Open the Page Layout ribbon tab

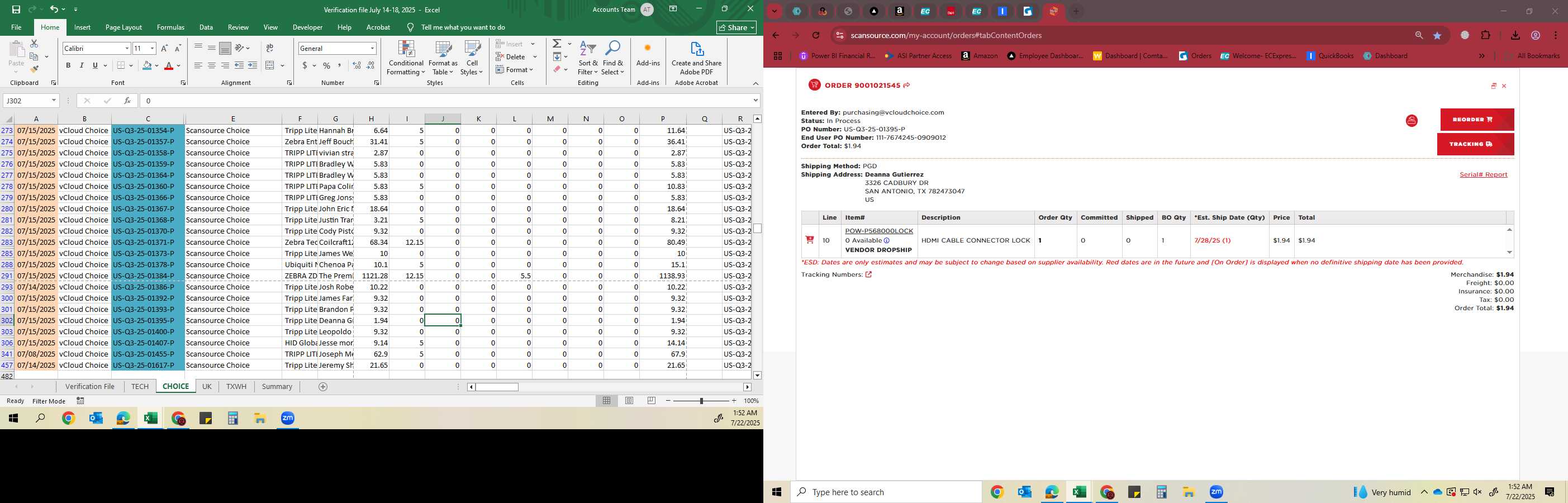[x=123, y=27]
